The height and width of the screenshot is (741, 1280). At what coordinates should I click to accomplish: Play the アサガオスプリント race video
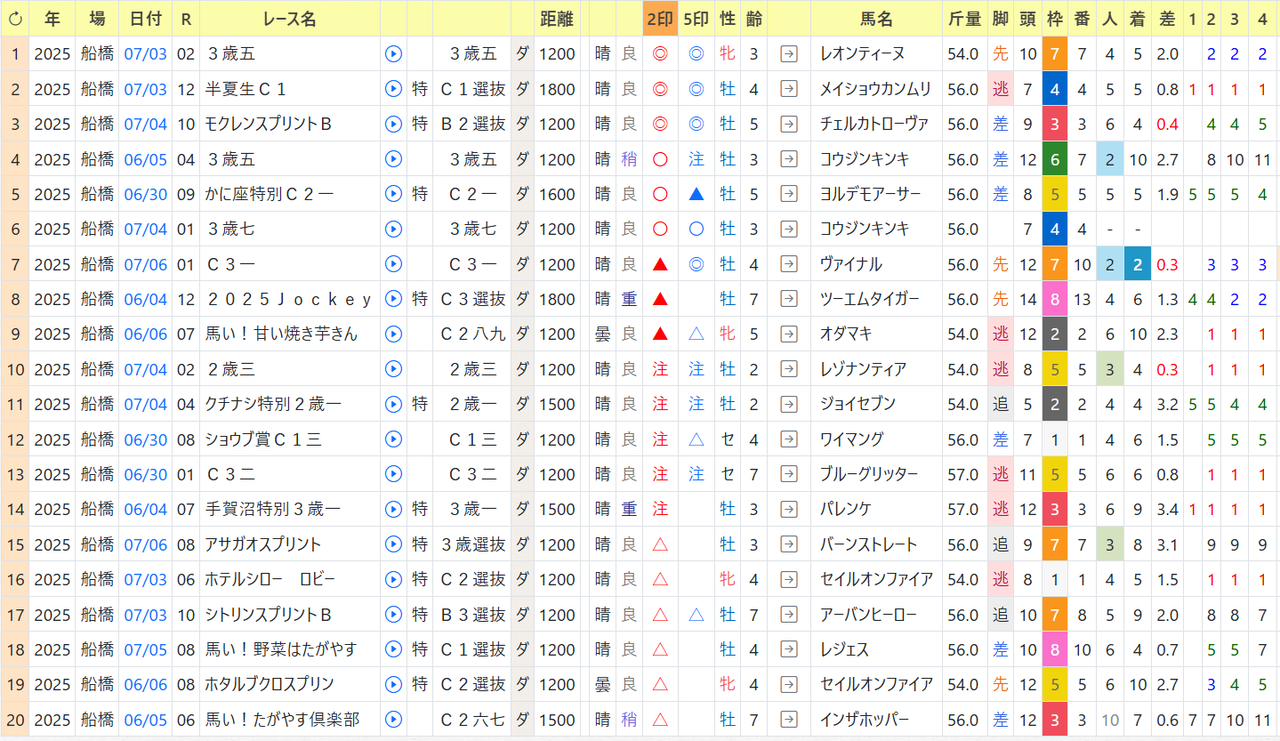click(x=393, y=544)
